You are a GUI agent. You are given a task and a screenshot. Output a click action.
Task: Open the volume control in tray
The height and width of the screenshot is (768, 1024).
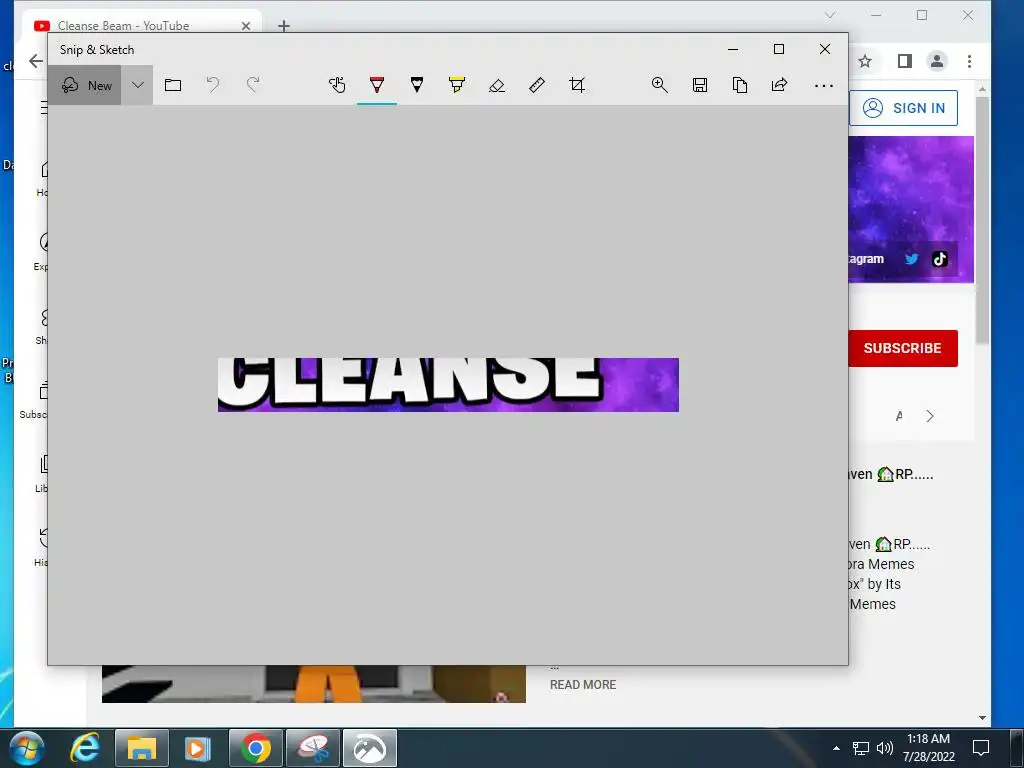tap(884, 748)
